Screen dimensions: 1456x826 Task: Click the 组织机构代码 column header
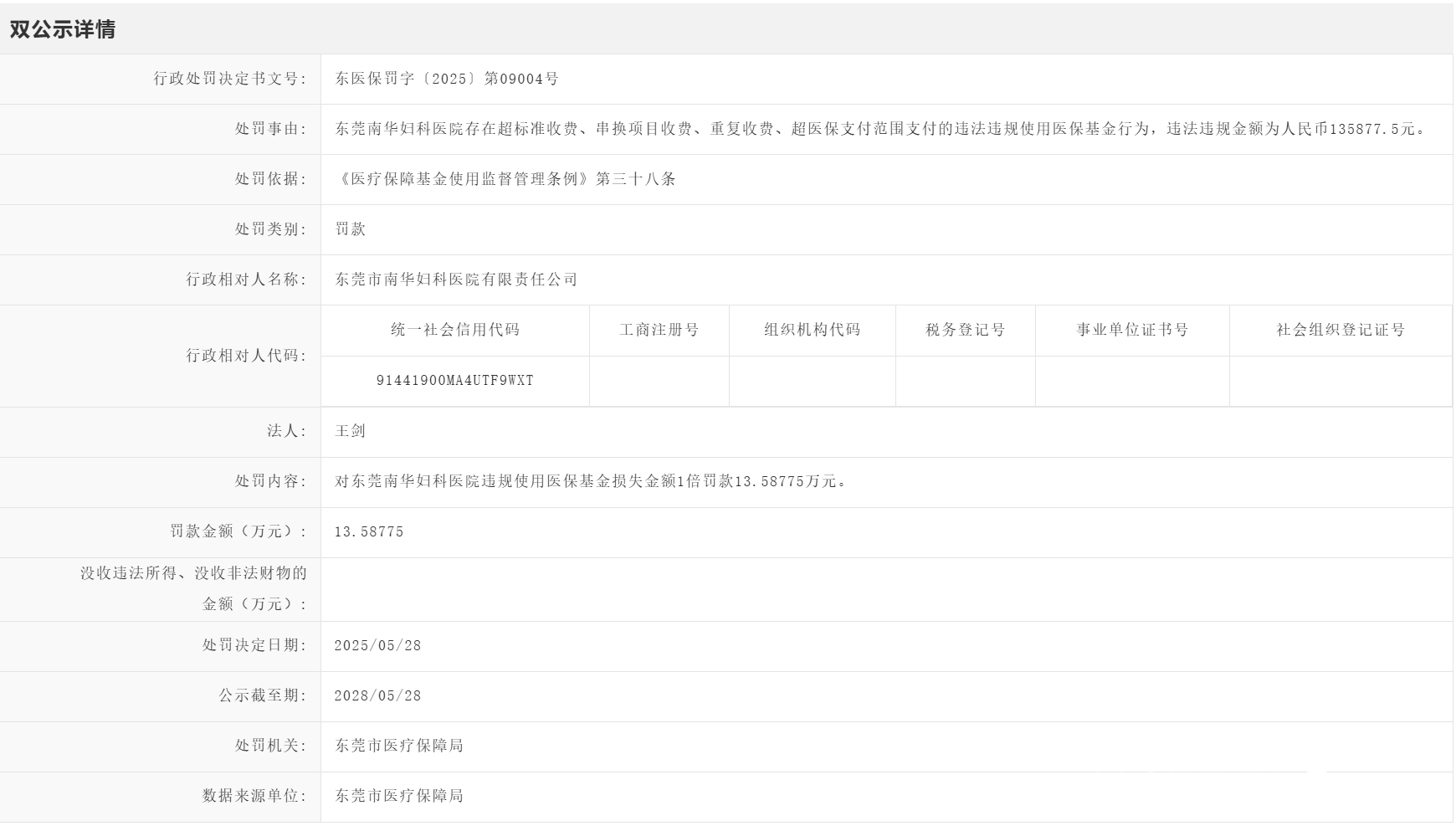[812, 330]
